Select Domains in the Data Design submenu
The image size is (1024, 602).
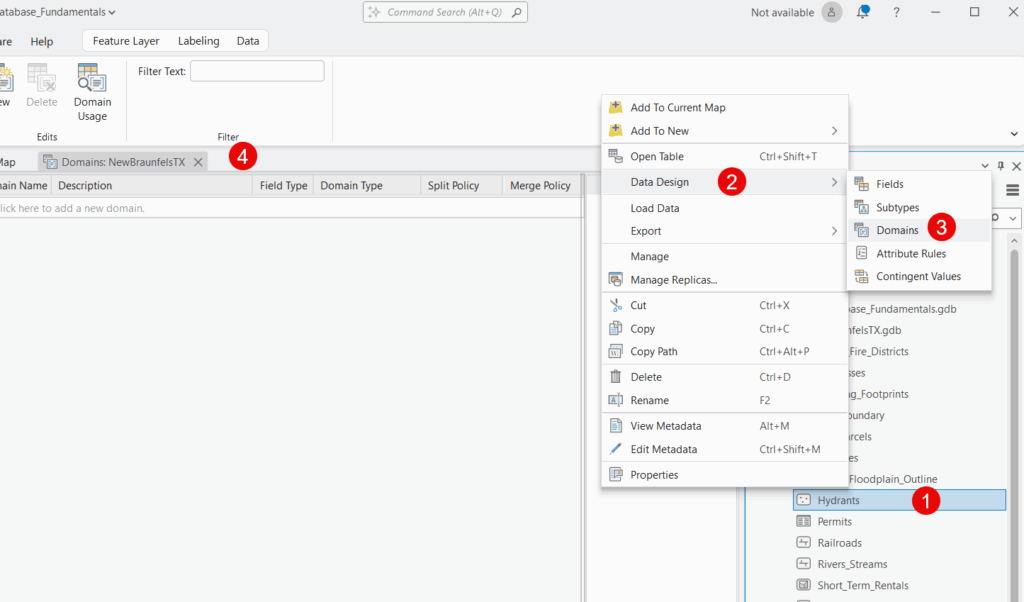pos(897,230)
